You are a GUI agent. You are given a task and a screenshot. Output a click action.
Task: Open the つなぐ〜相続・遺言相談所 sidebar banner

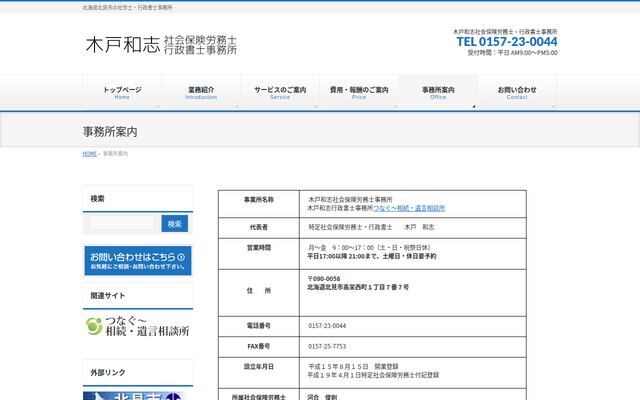[x=138, y=327]
